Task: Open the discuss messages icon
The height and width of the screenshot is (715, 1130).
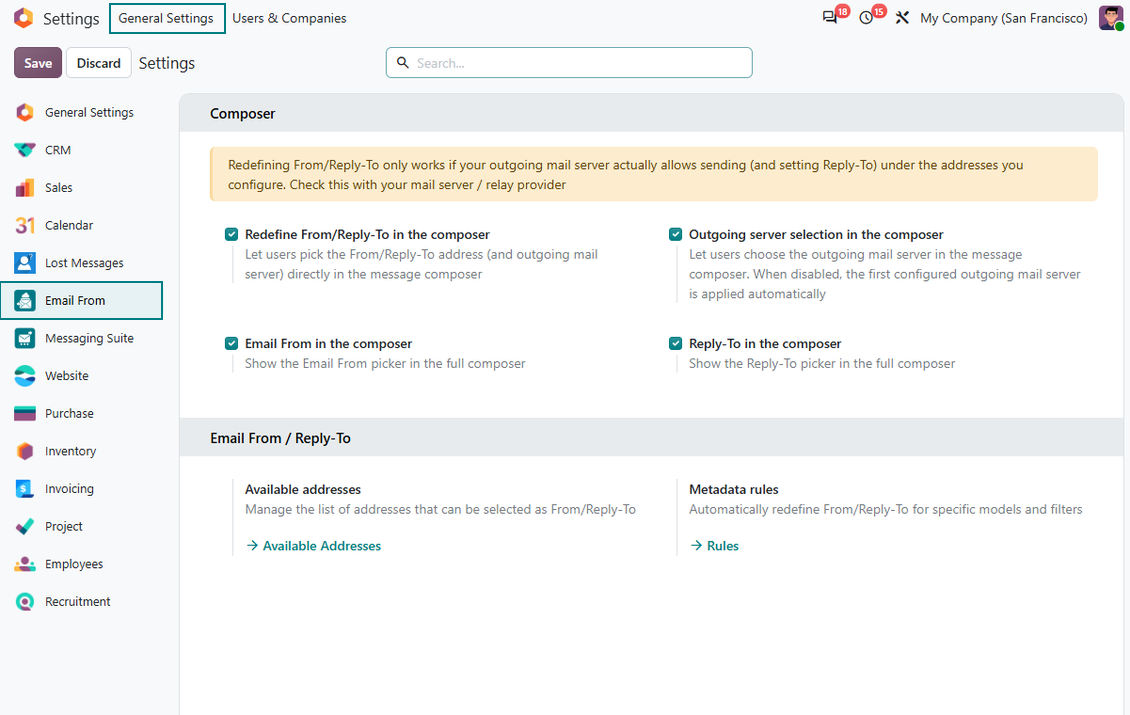Action: tap(830, 18)
